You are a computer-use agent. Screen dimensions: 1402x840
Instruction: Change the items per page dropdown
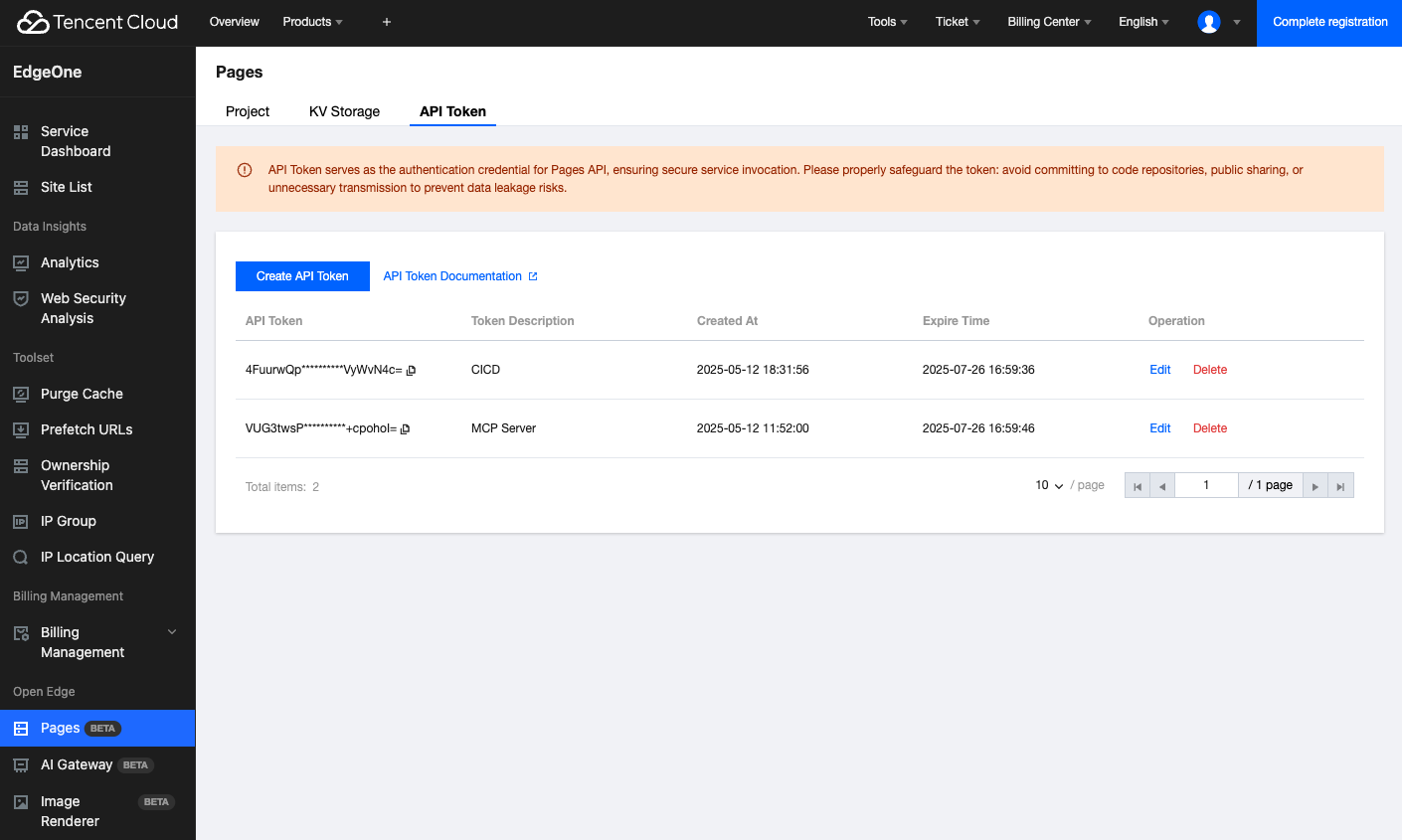coord(1049,485)
